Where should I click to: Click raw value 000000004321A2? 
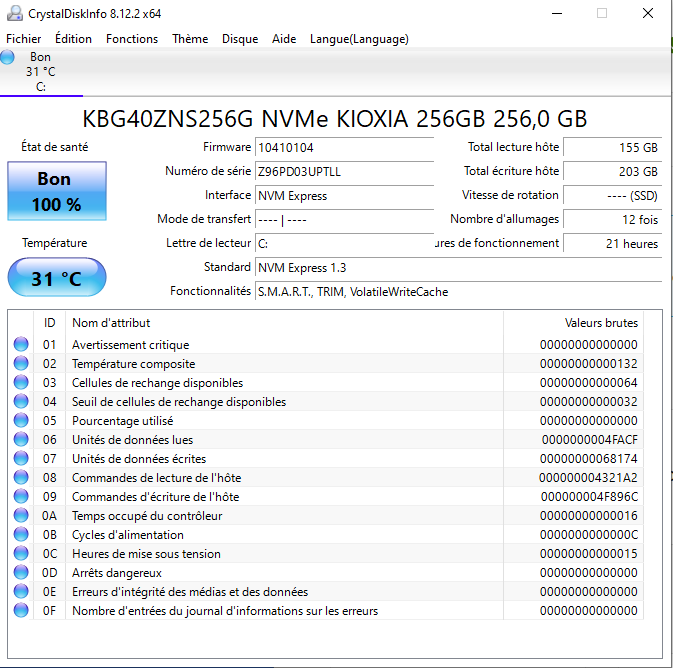588,477
